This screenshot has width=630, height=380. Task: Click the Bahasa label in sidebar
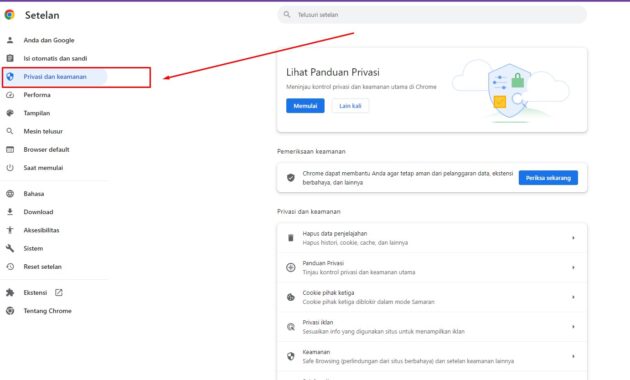[x=34, y=194]
